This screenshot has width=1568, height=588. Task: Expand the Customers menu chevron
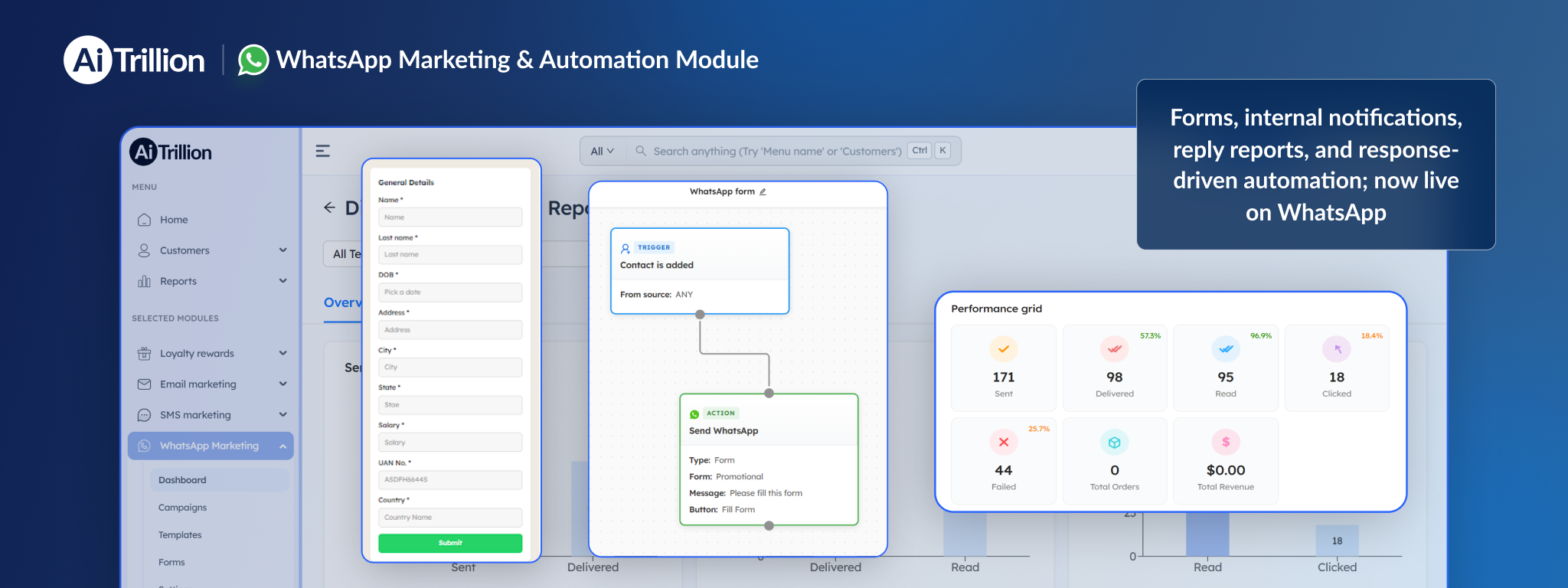pos(283,250)
